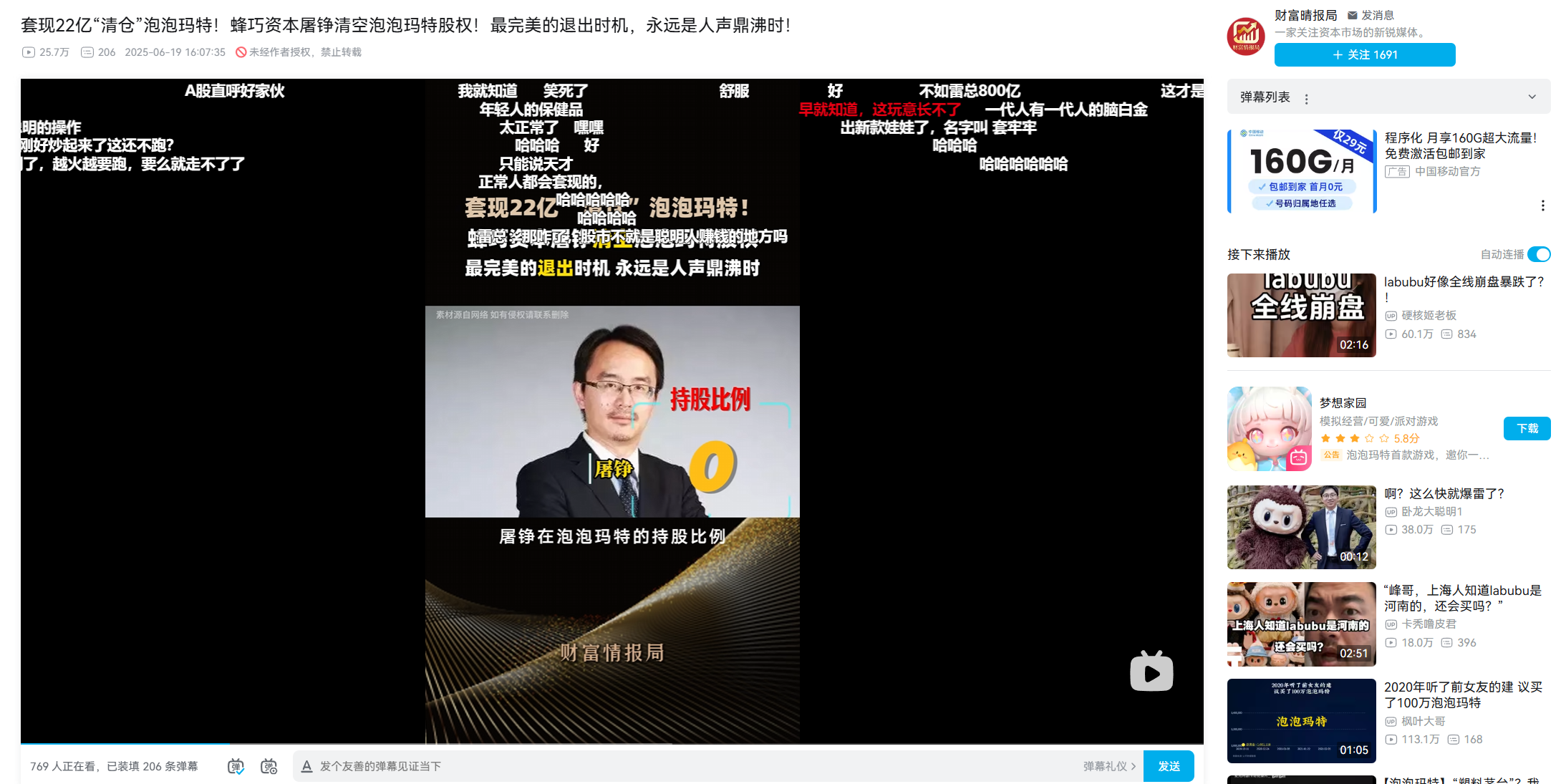
Task: Click 未经作者授权 no-repost notice icon
Action: (241, 52)
